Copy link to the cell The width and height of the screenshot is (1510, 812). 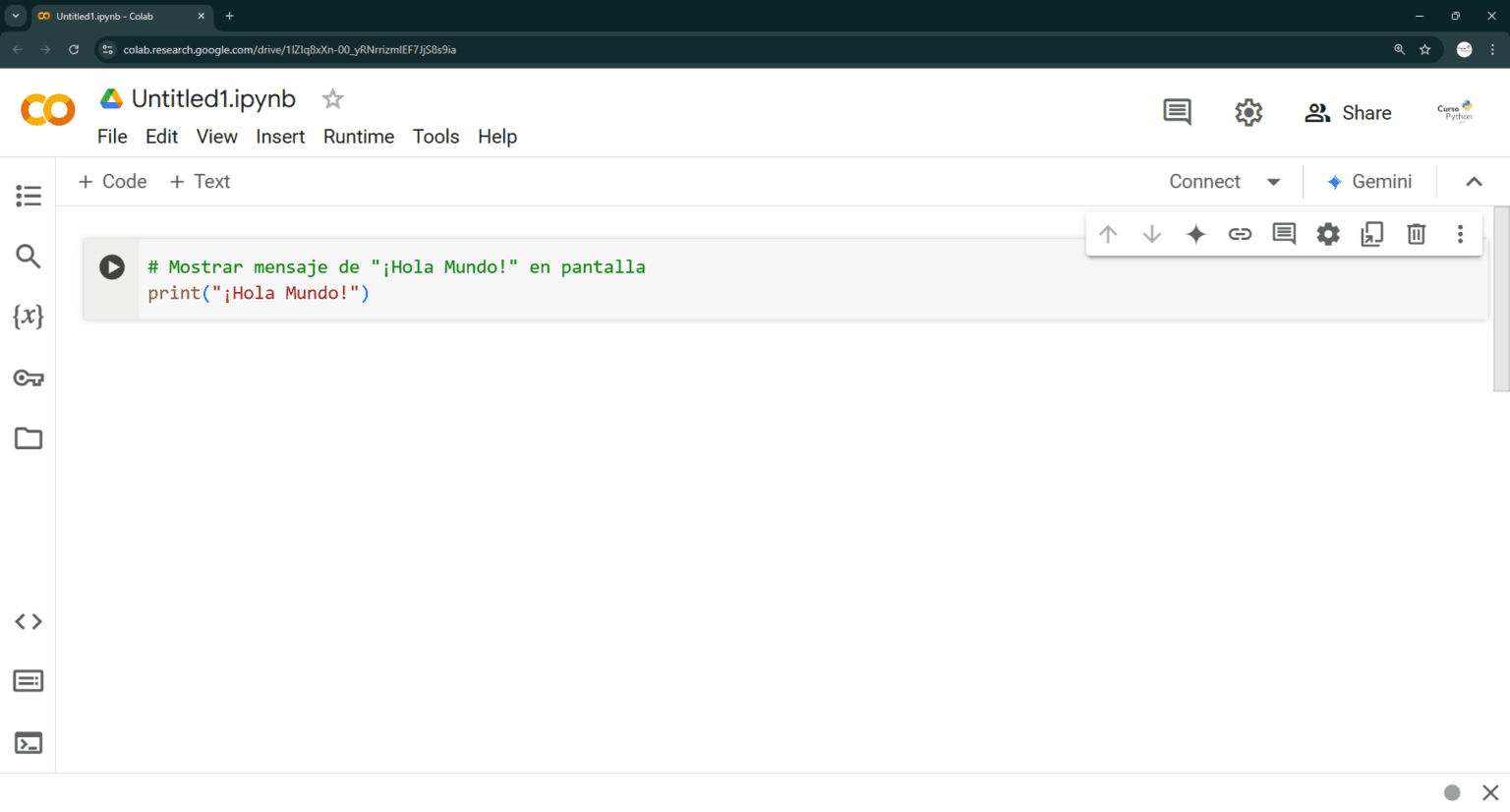tap(1240, 234)
